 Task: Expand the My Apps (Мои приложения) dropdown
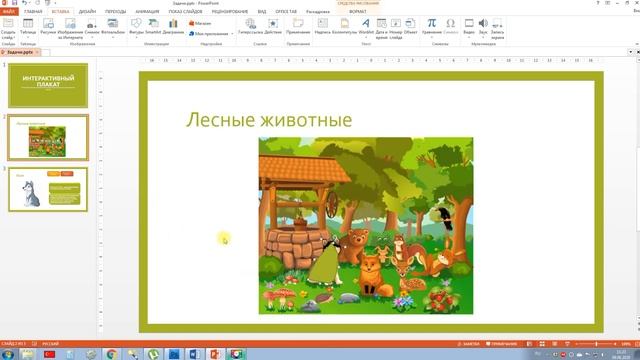(x=232, y=33)
